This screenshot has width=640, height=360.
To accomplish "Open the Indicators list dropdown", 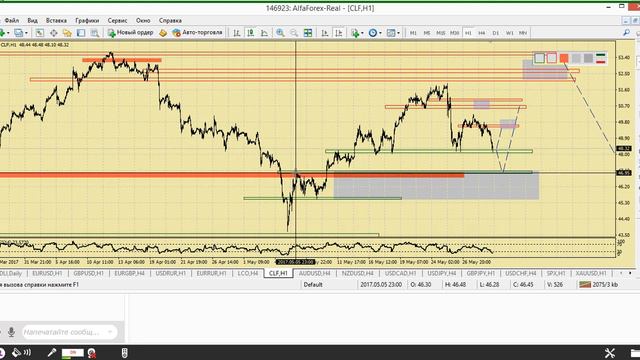I will (357, 33).
